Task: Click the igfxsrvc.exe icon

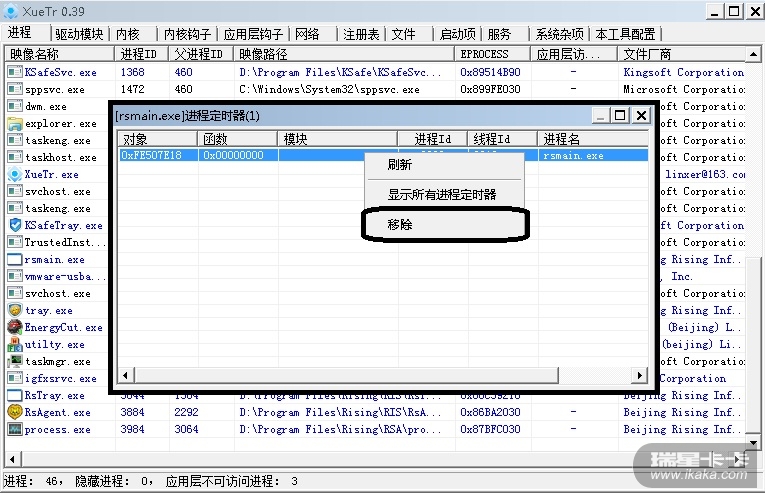Action: click(15, 378)
